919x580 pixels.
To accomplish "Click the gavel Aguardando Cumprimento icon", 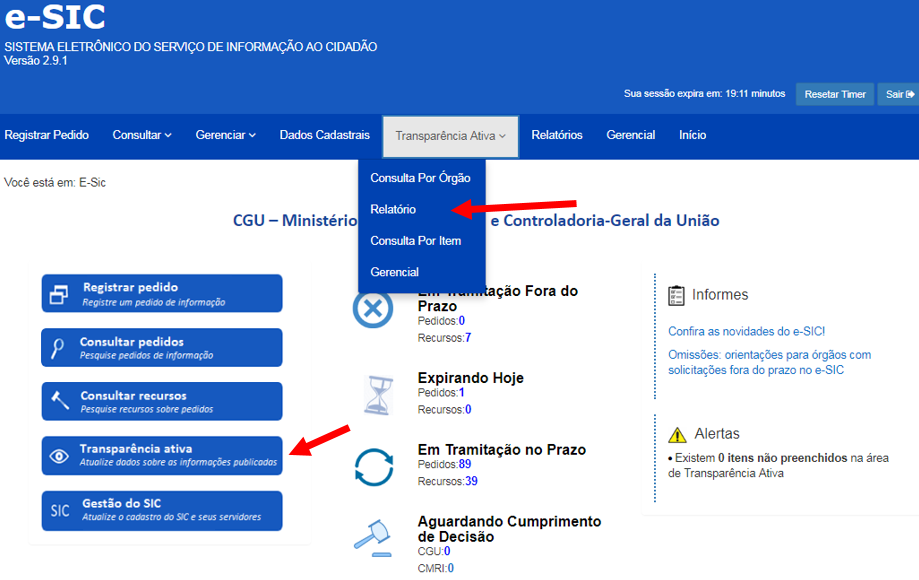I will point(373,538).
